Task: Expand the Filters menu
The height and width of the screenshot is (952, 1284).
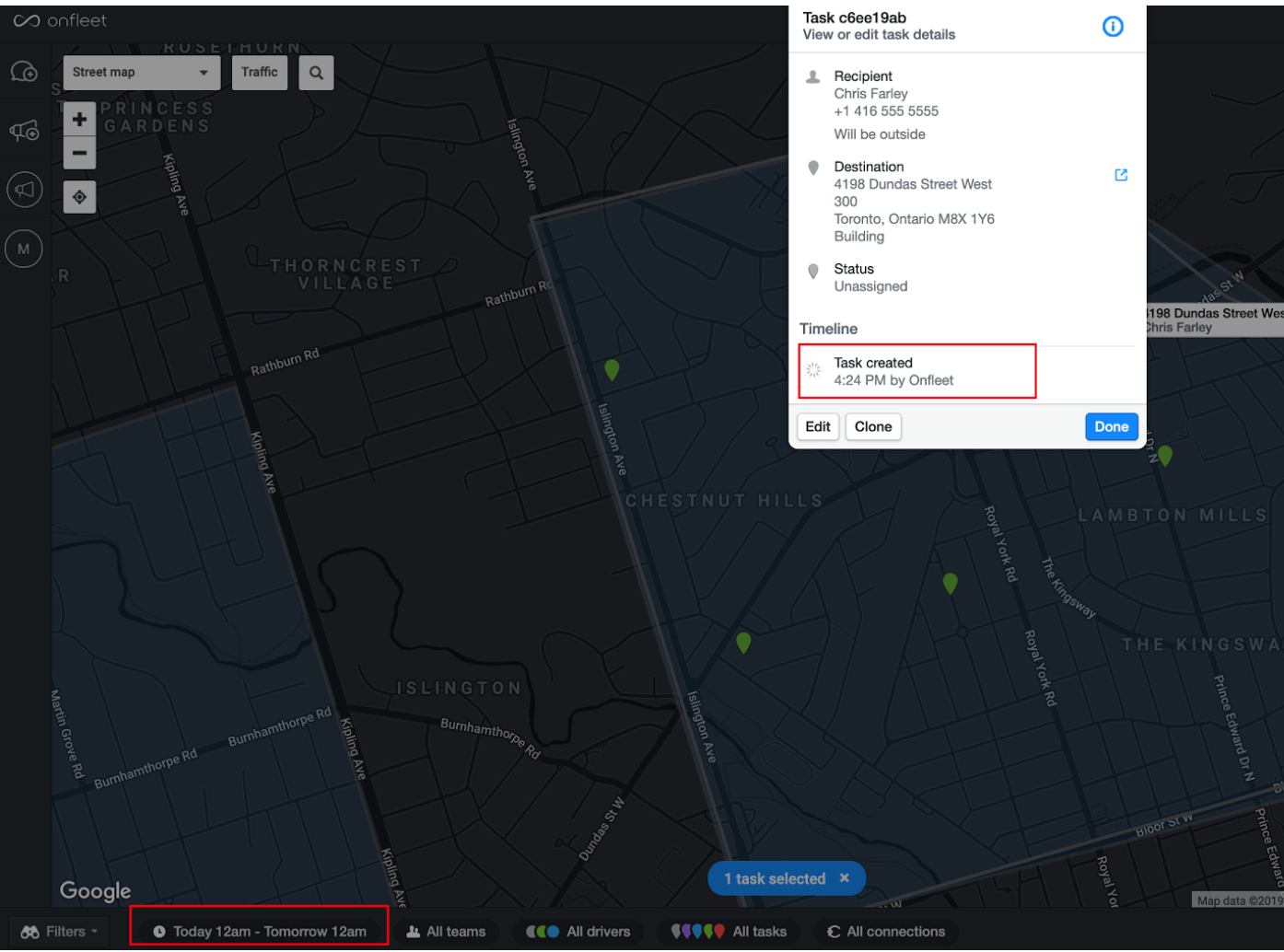Action: (59, 932)
